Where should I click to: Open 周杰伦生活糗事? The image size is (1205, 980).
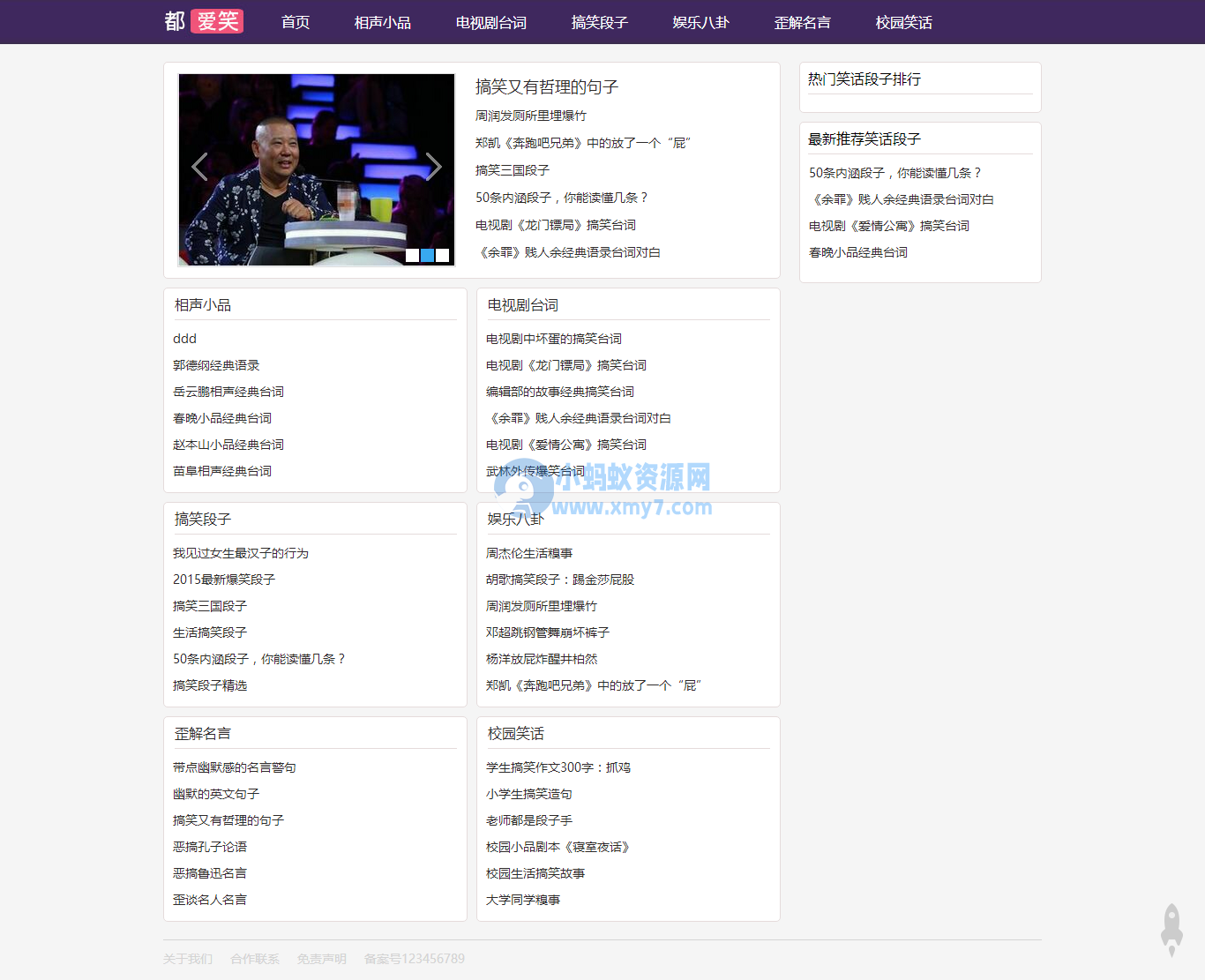pos(529,553)
